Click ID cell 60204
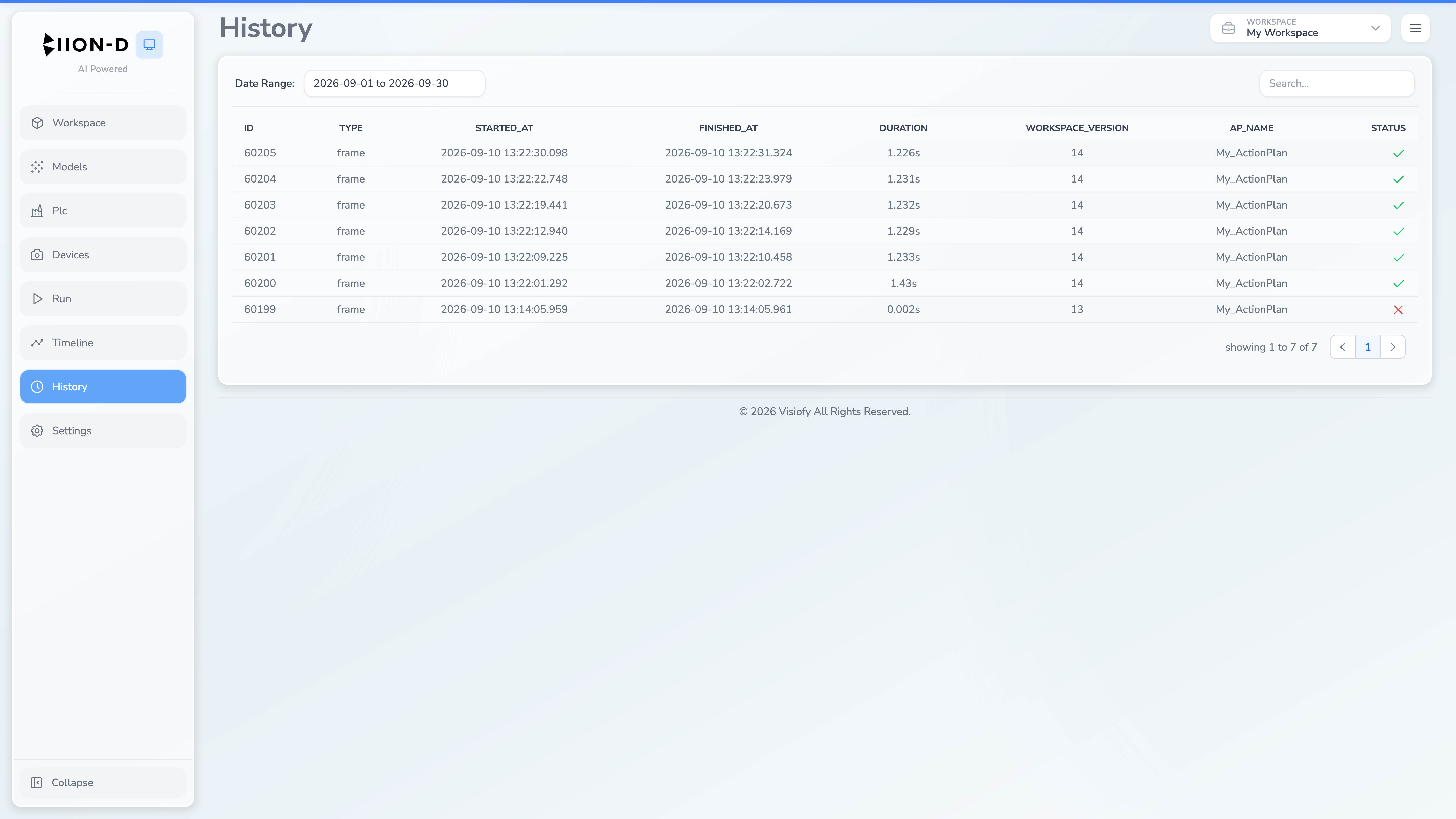 point(260,179)
